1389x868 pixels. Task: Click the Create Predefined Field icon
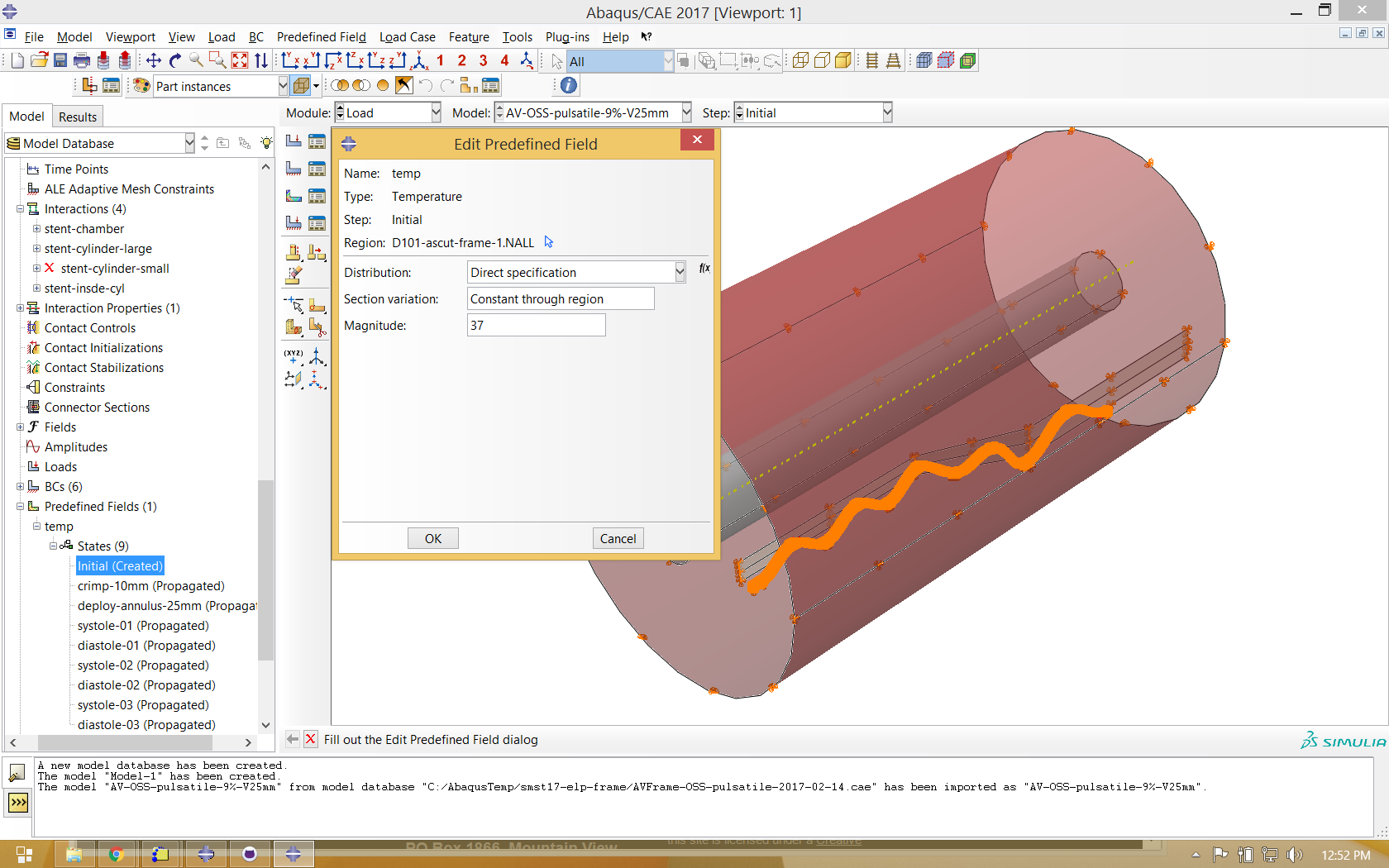(294, 196)
